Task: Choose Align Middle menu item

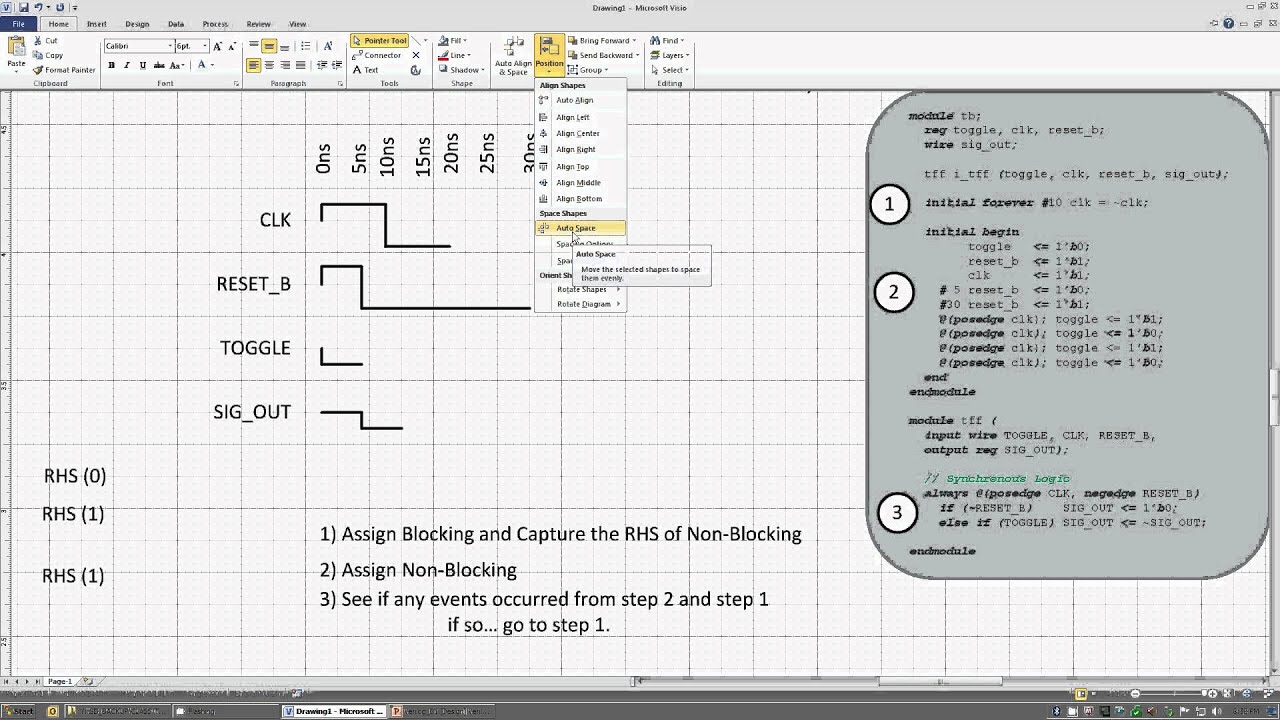Action: tap(581, 182)
